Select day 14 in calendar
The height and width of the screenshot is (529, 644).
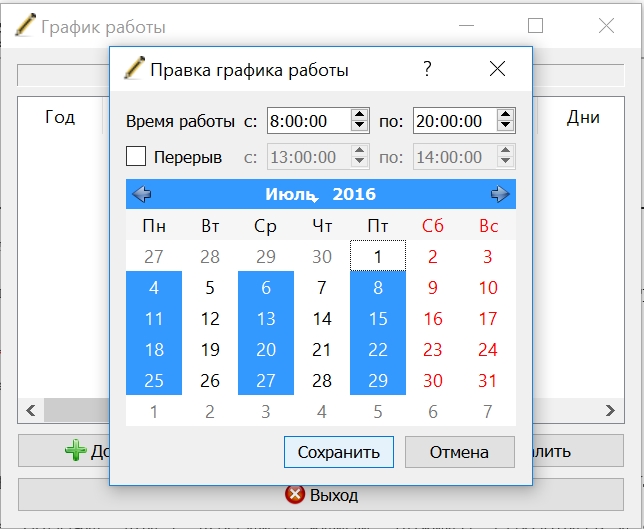click(322, 318)
